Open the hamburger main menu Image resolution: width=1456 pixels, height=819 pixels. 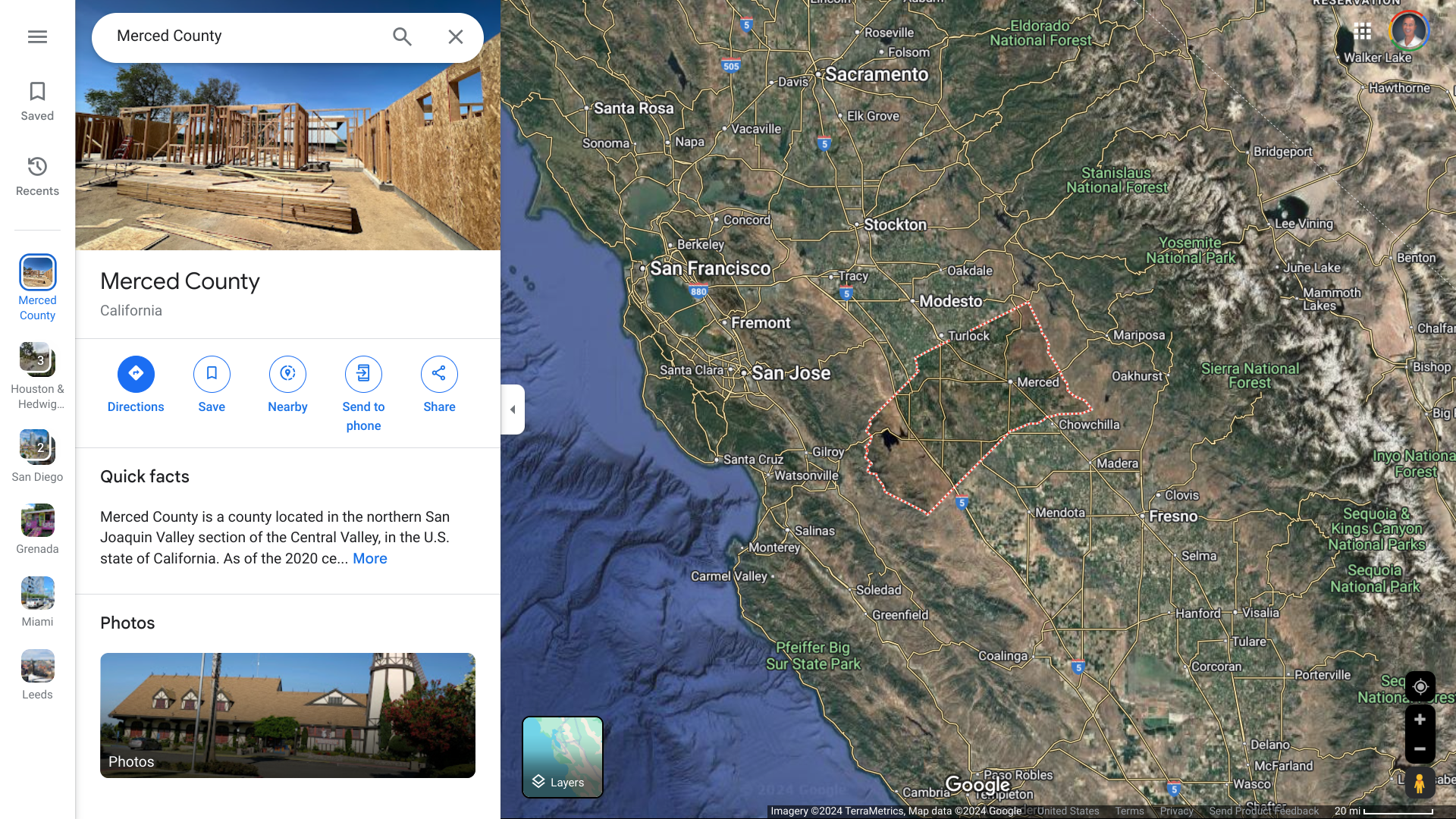pyautogui.click(x=37, y=36)
